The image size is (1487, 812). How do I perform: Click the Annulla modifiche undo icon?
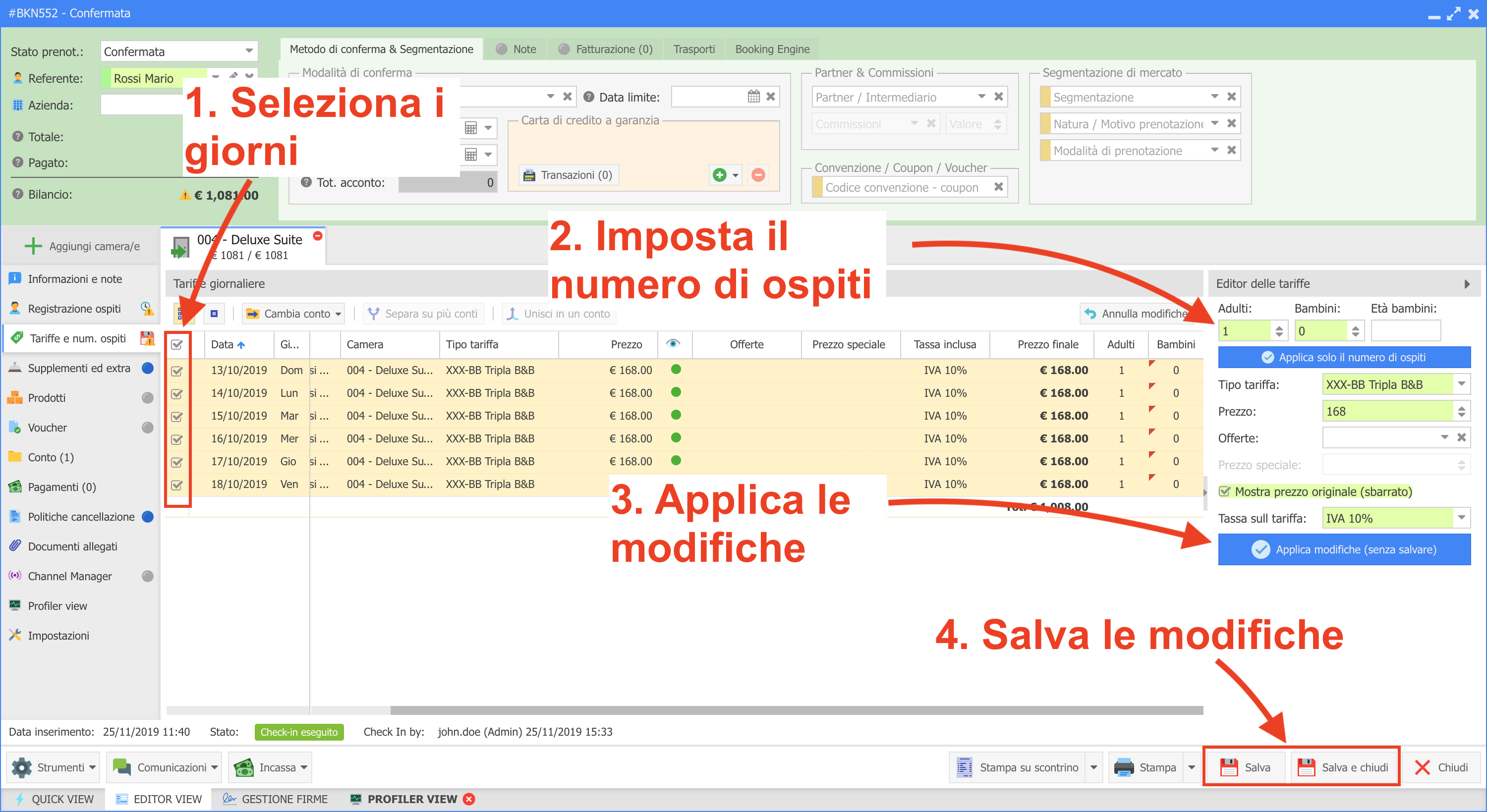[x=1090, y=314]
